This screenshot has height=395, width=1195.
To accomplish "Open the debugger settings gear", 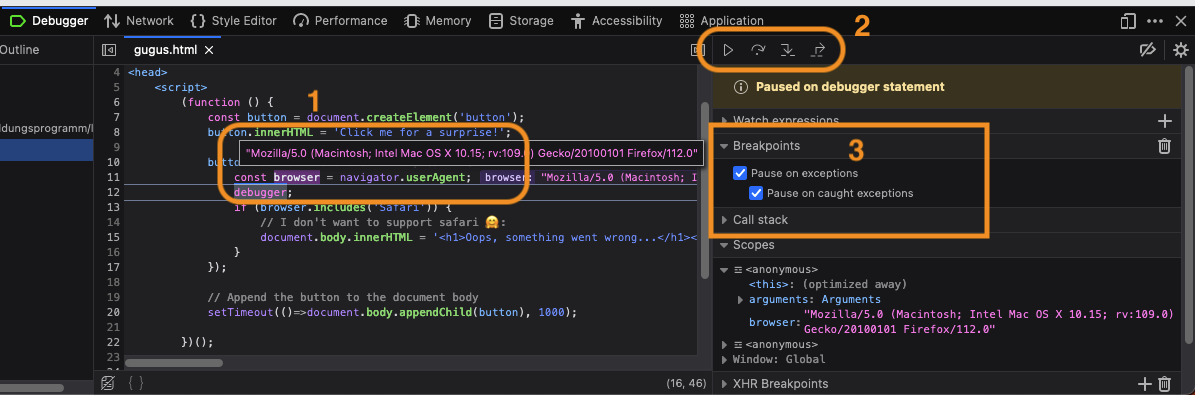I will click(1181, 50).
